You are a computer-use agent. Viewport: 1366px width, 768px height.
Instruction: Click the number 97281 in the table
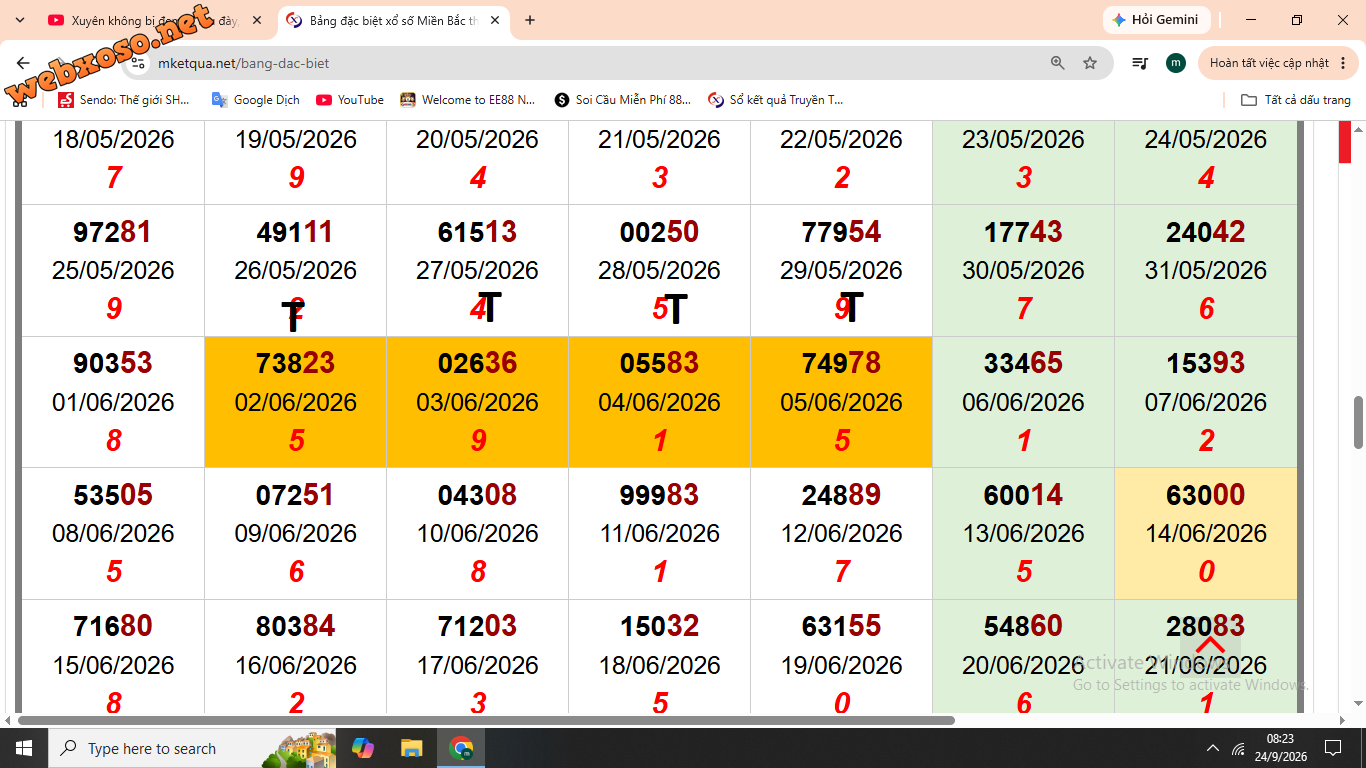tap(113, 232)
